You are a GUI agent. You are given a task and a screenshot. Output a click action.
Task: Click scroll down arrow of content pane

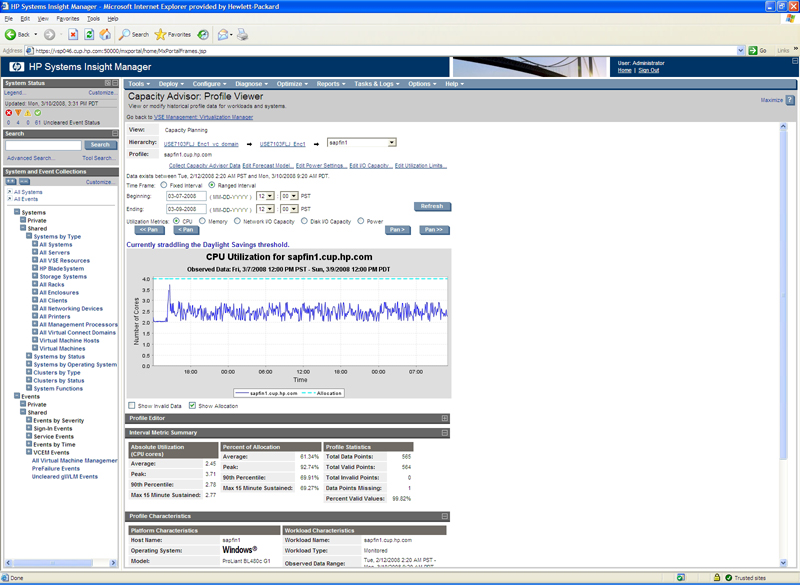(x=784, y=563)
